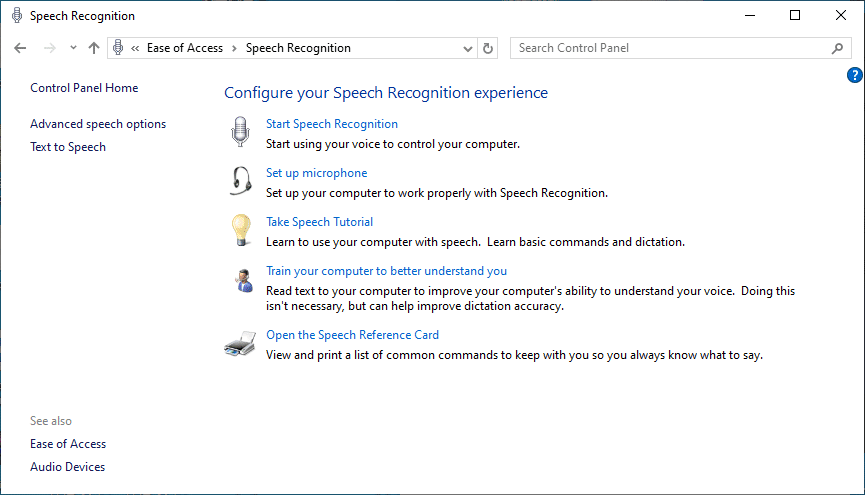Image resolution: width=865 pixels, height=495 pixels.
Task: Click the printer icon for Speech Reference Card
Action: click(240, 344)
